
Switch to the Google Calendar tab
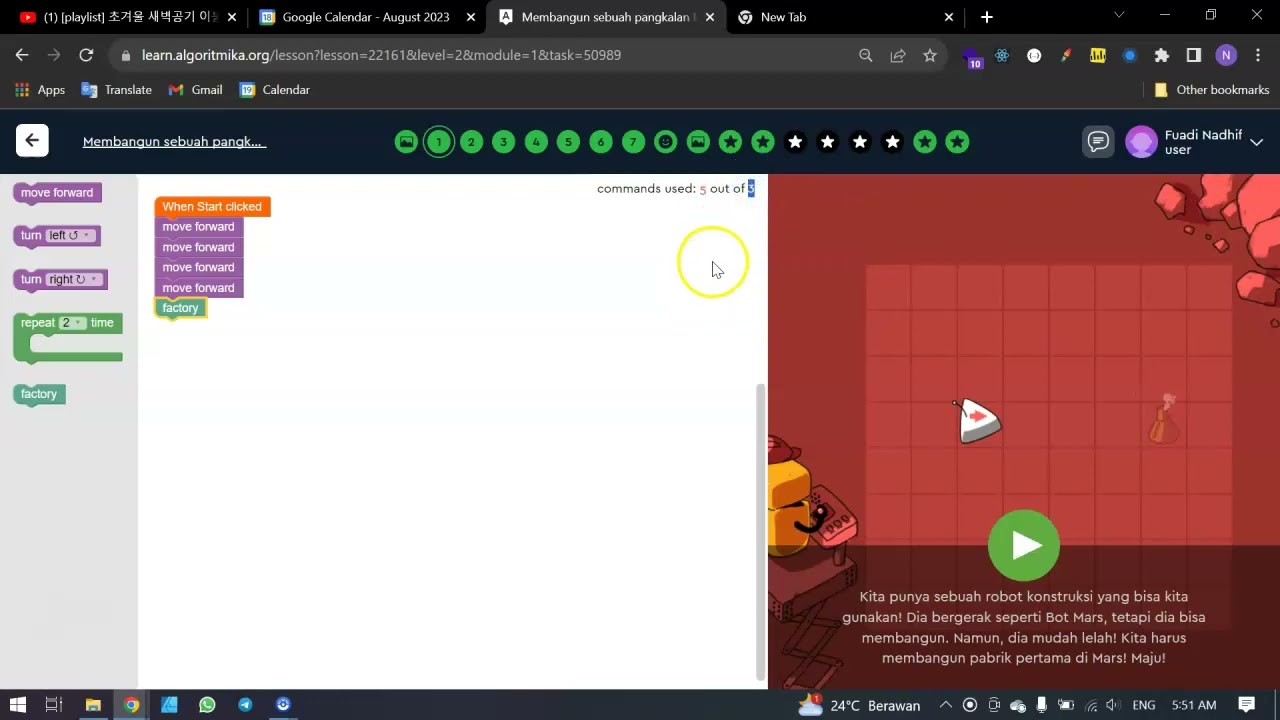click(x=365, y=17)
